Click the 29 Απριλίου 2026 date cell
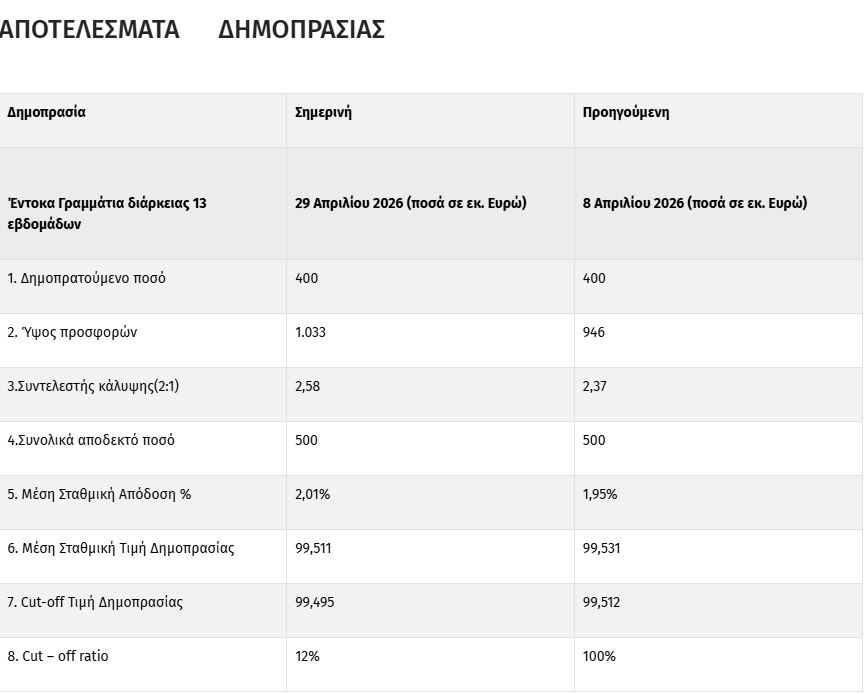Screen dimensions: 865x694 pyautogui.click(x=410, y=203)
